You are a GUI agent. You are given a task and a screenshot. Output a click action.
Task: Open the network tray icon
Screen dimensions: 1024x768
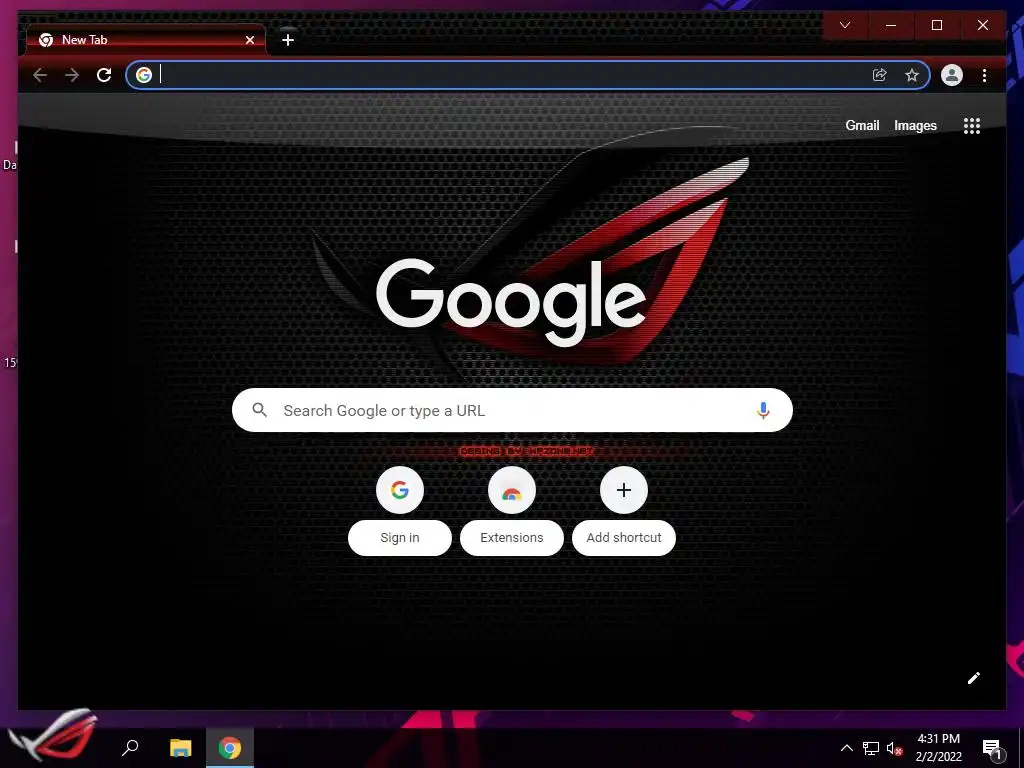(x=871, y=748)
